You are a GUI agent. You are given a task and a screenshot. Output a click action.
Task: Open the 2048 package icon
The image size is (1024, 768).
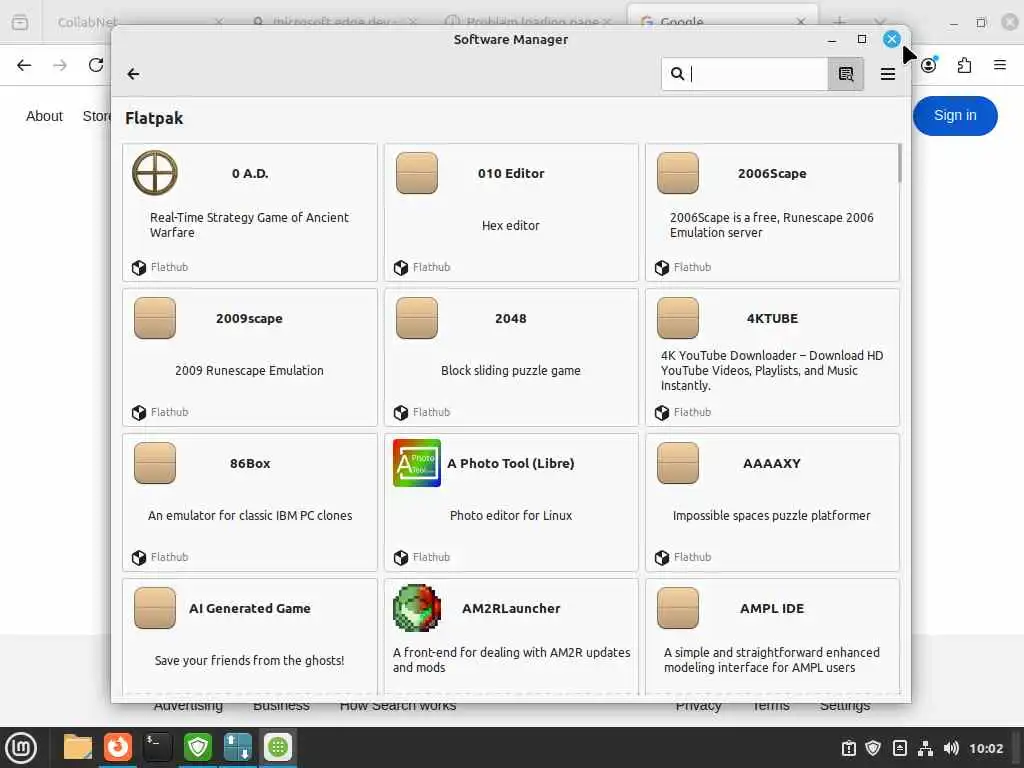click(417, 318)
